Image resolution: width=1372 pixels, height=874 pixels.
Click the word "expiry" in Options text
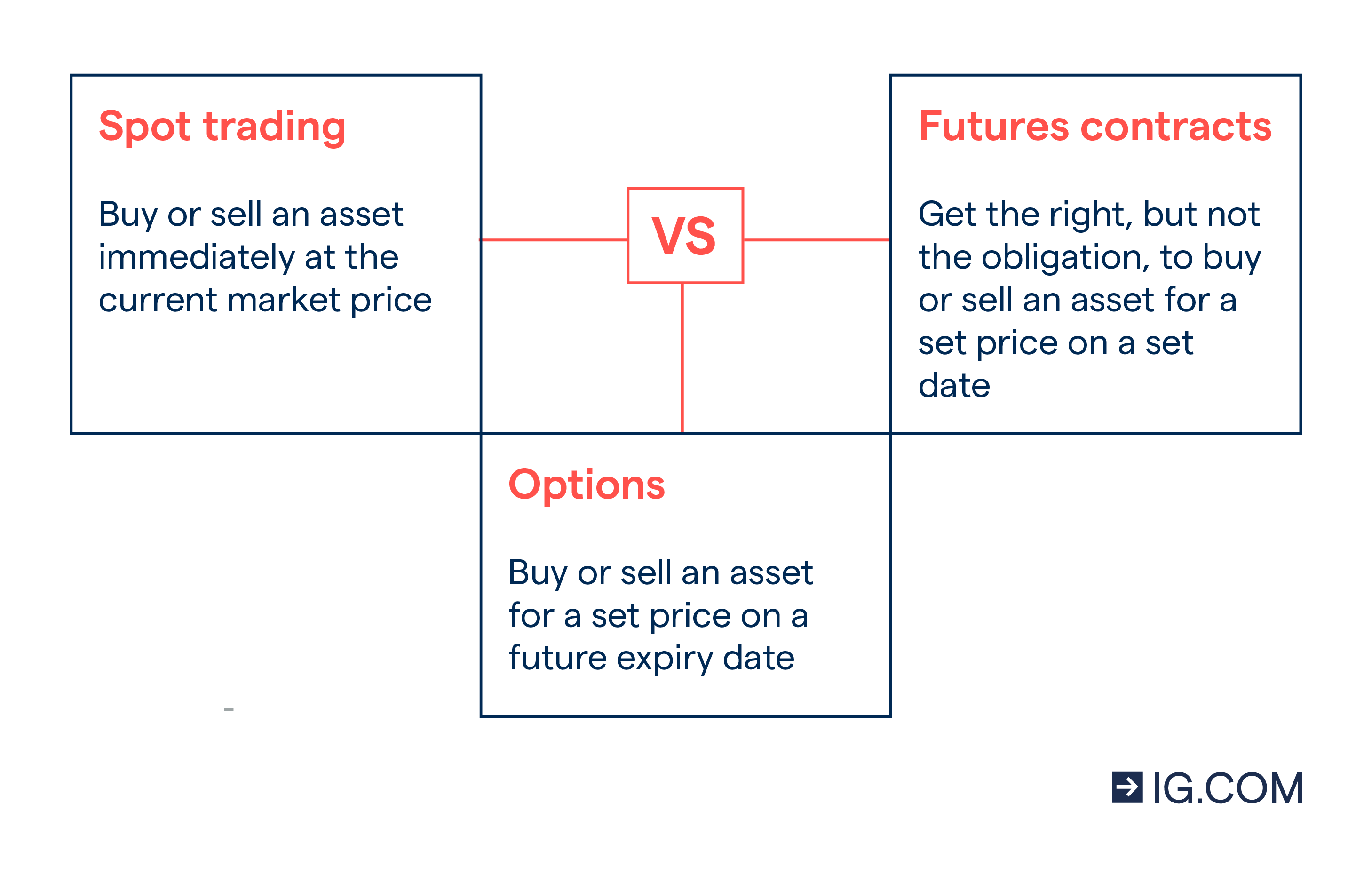point(664,659)
